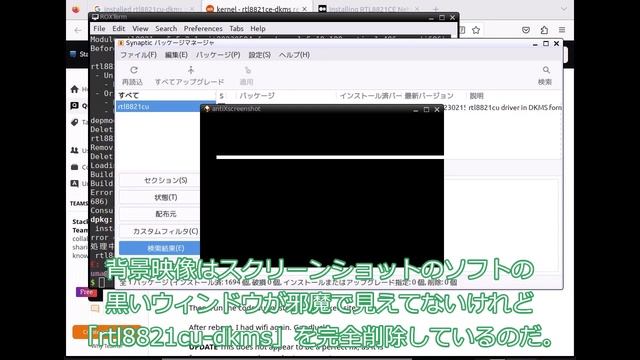Open パッケージ(P) menu in Synaptic

218,55
